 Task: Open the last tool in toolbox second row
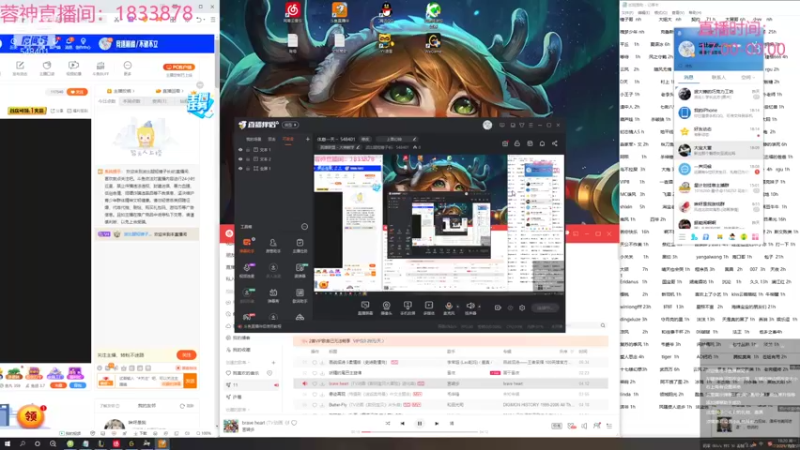point(299,270)
